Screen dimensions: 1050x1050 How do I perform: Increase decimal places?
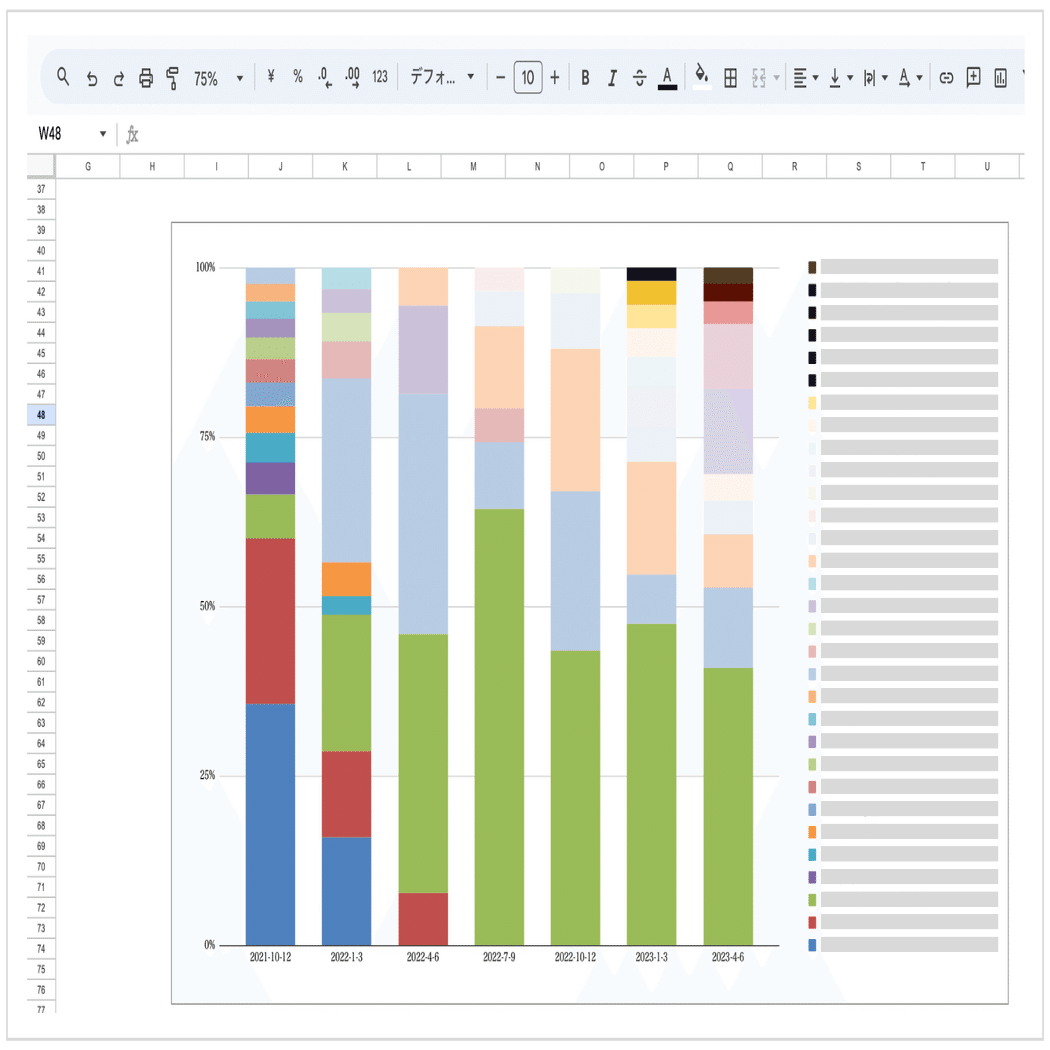352,78
